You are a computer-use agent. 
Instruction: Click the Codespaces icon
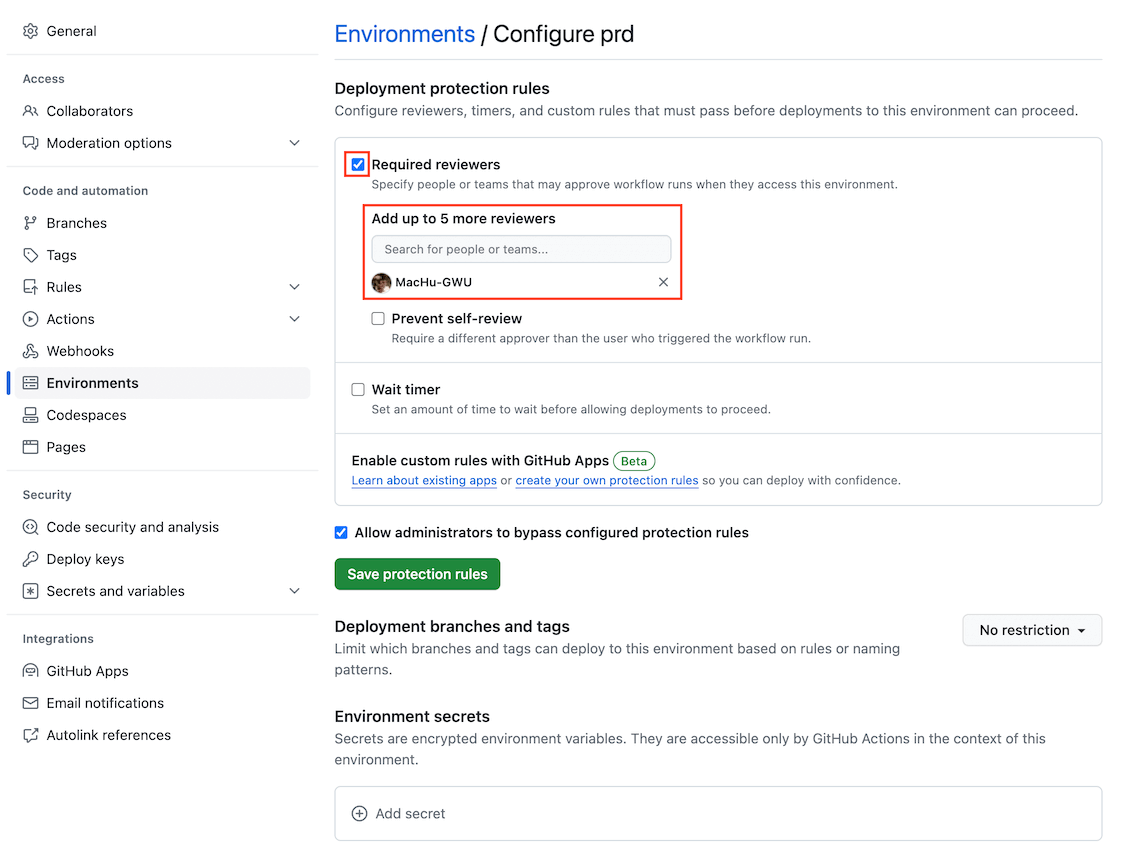pyautogui.click(x=30, y=415)
